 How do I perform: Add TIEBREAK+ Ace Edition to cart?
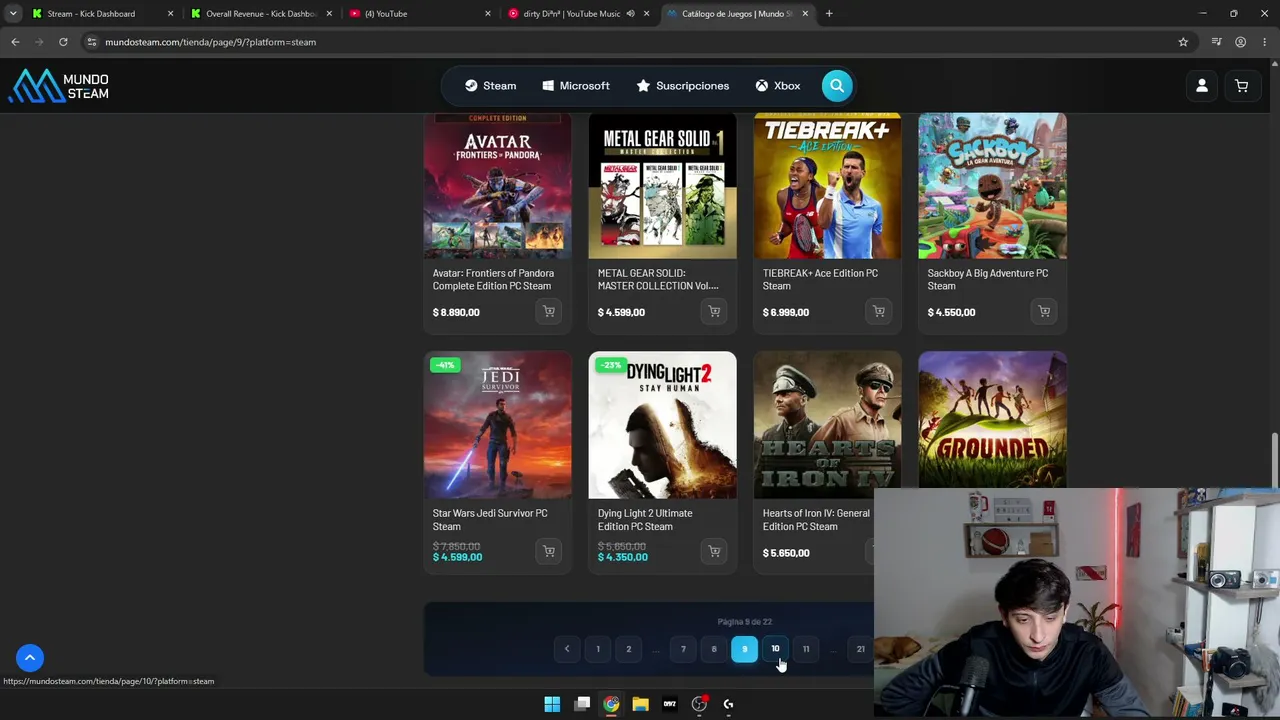[x=879, y=312]
